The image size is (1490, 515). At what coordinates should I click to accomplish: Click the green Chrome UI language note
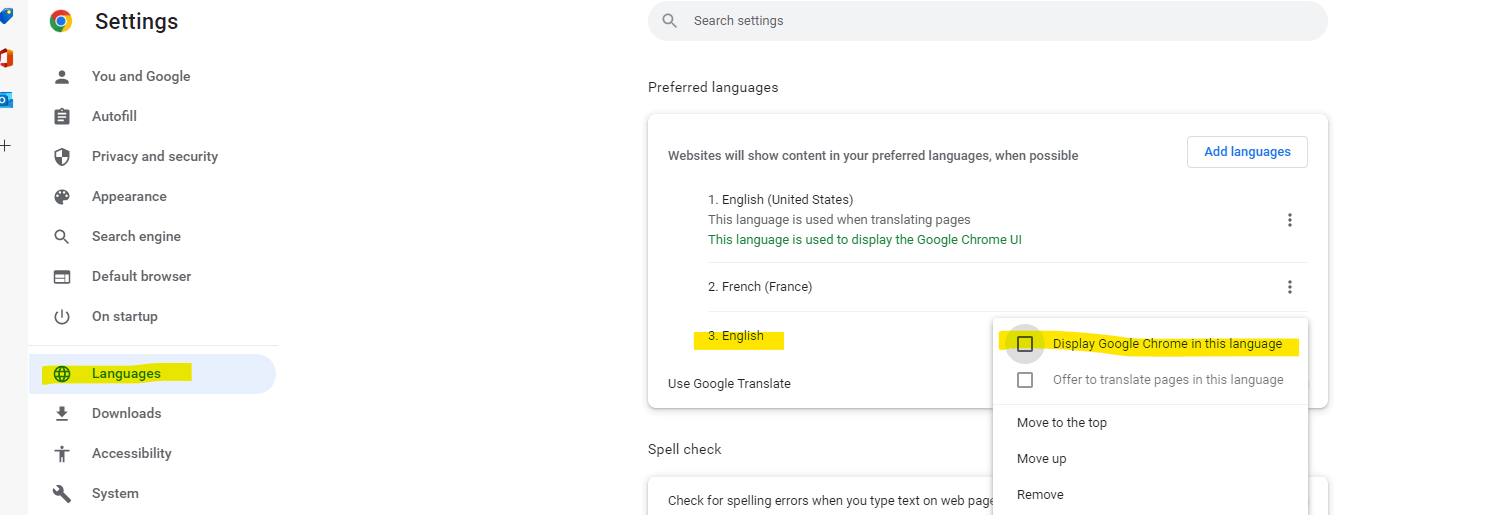[865, 240]
